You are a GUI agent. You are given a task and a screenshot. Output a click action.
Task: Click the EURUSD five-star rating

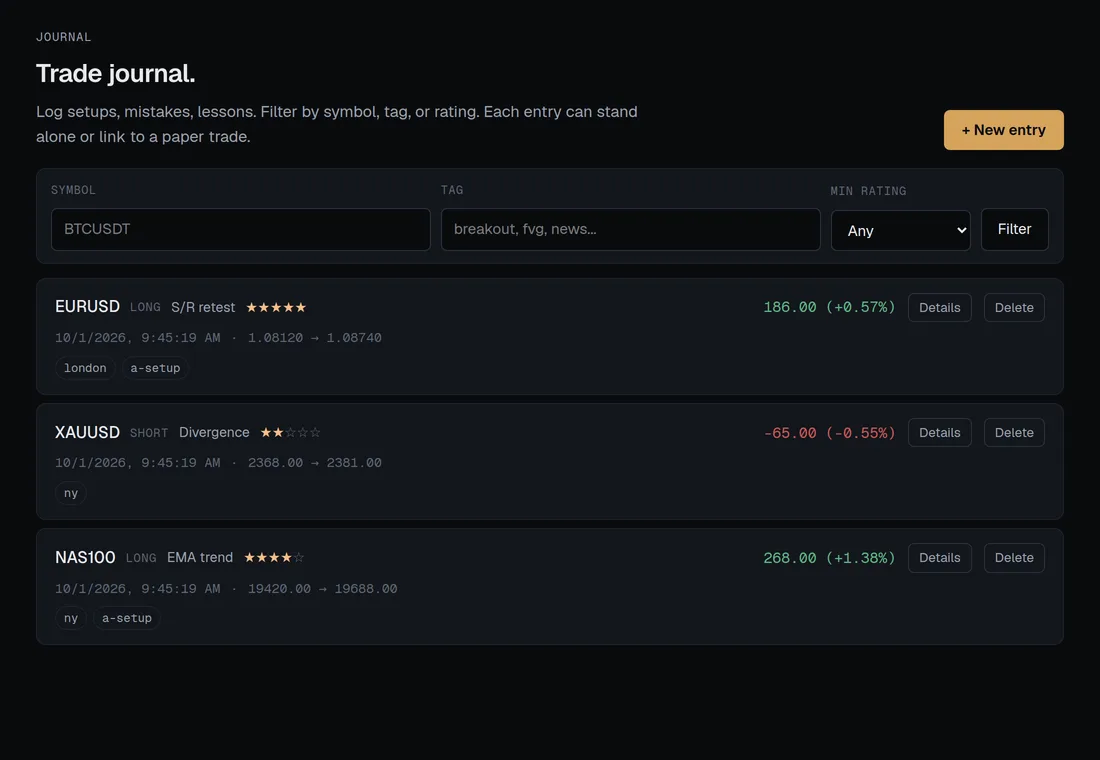[x=276, y=307]
